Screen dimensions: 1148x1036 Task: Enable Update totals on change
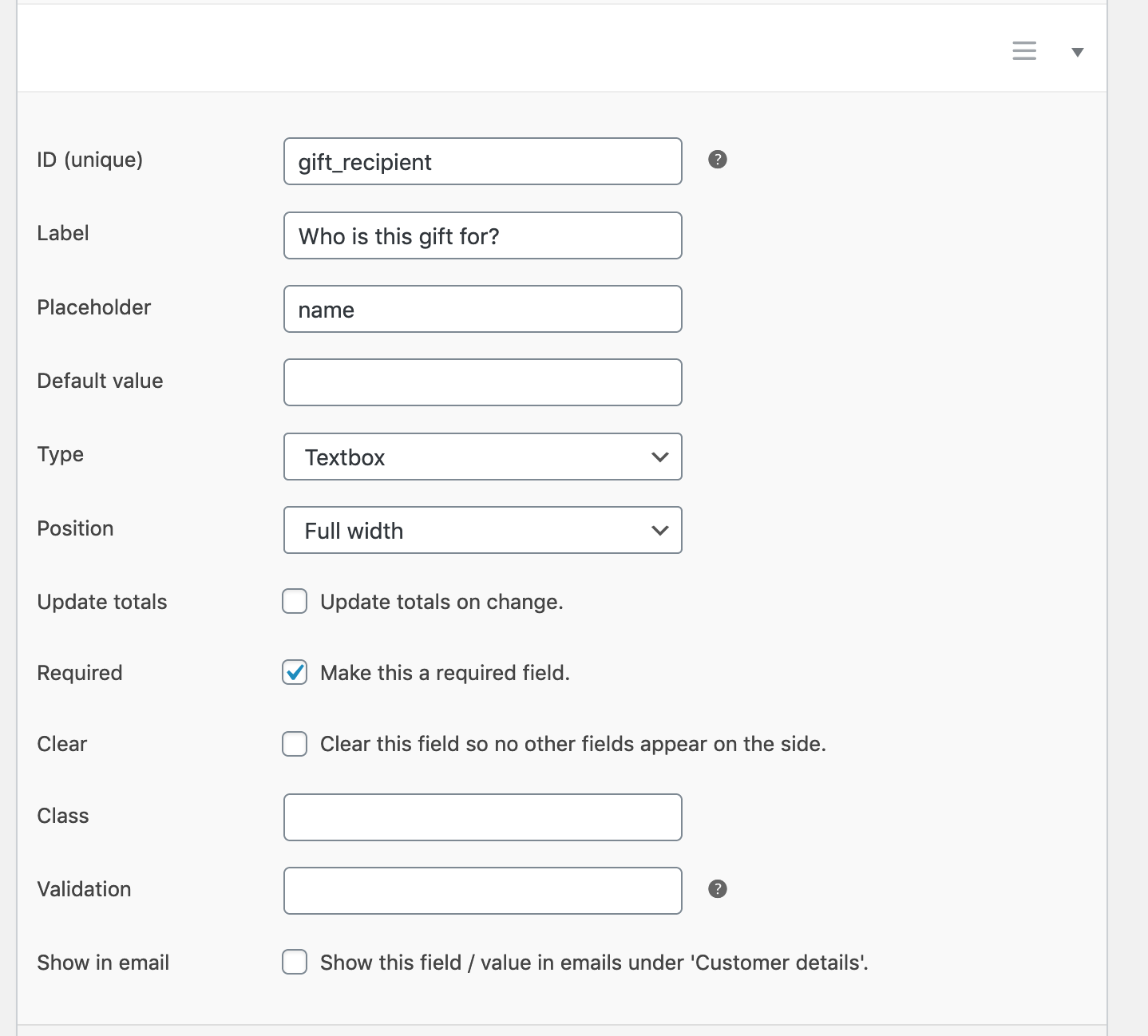click(295, 601)
